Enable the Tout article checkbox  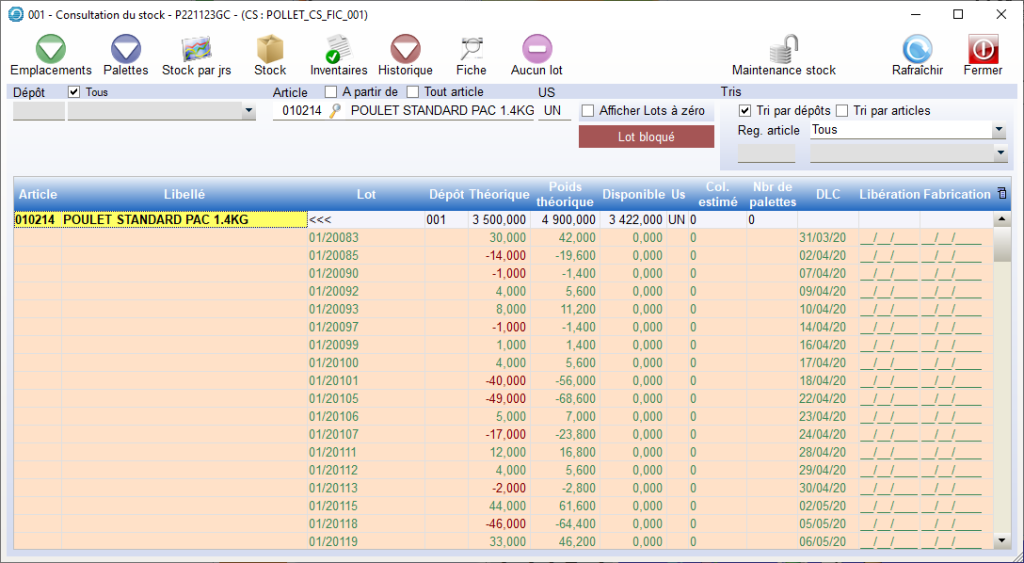click(414, 92)
